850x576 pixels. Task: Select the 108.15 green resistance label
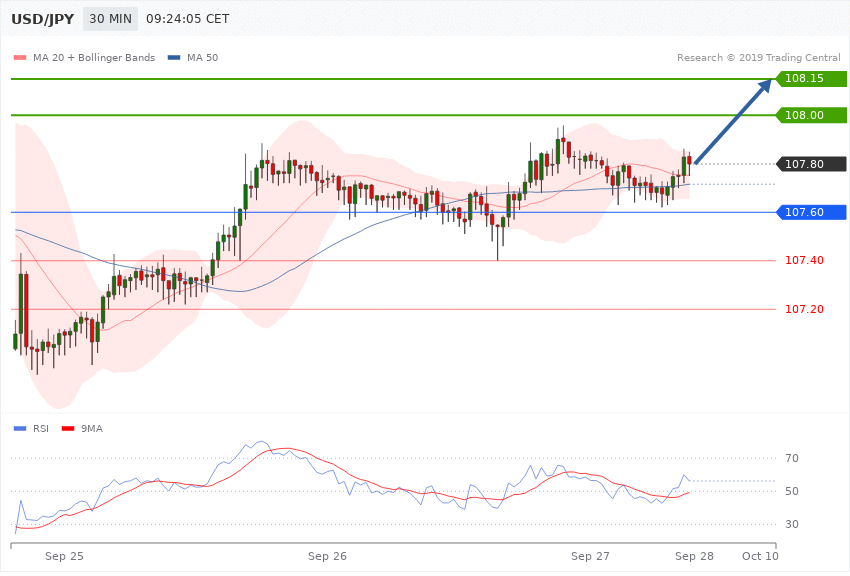tap(811, 79)
